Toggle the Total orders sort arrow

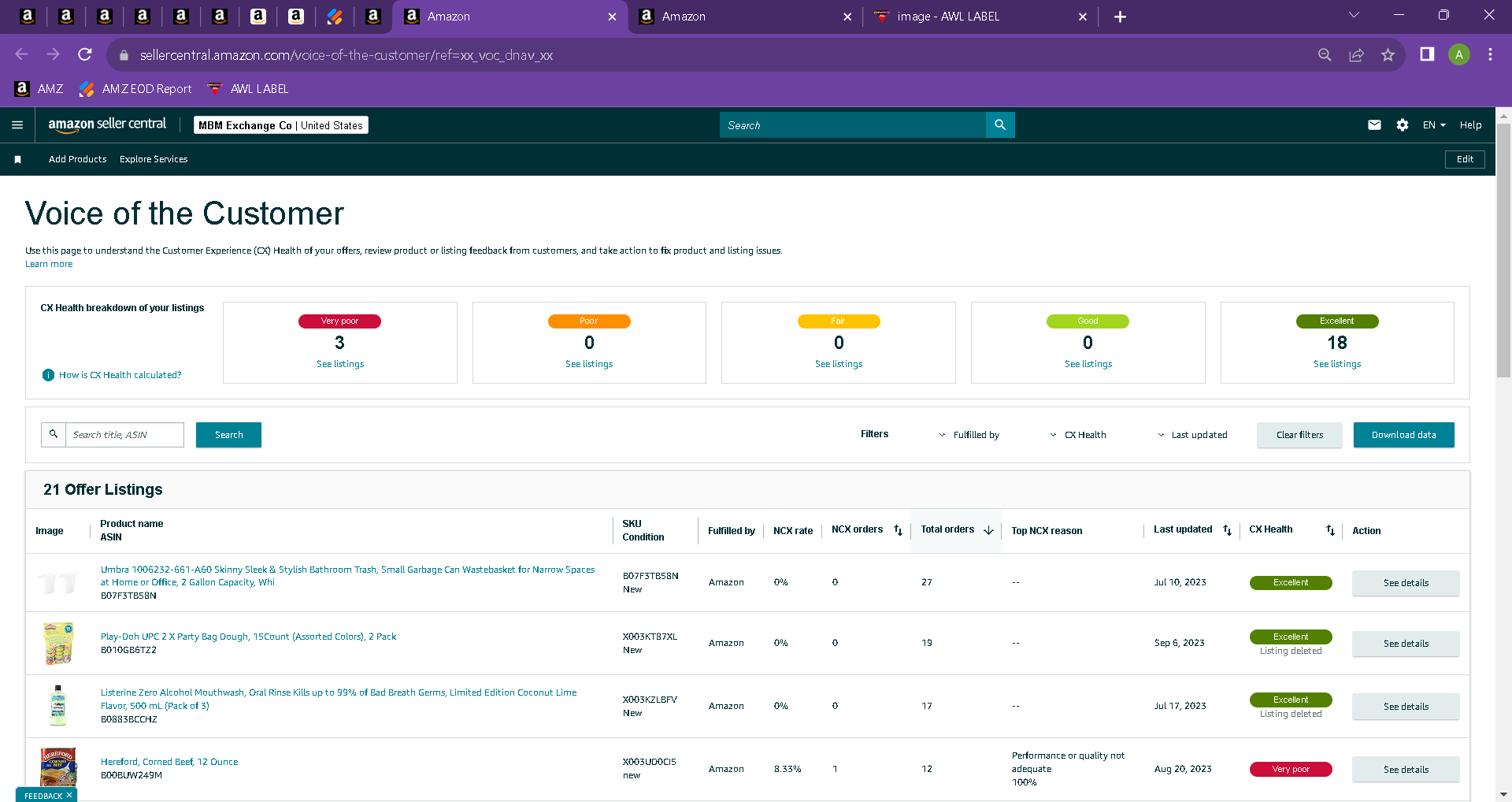pos(988,530)
